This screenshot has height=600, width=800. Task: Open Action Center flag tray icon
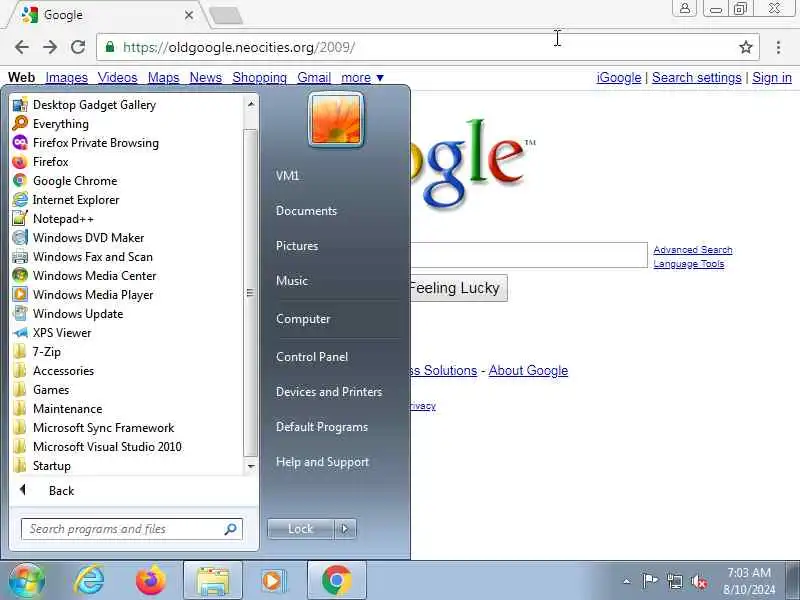649,581
